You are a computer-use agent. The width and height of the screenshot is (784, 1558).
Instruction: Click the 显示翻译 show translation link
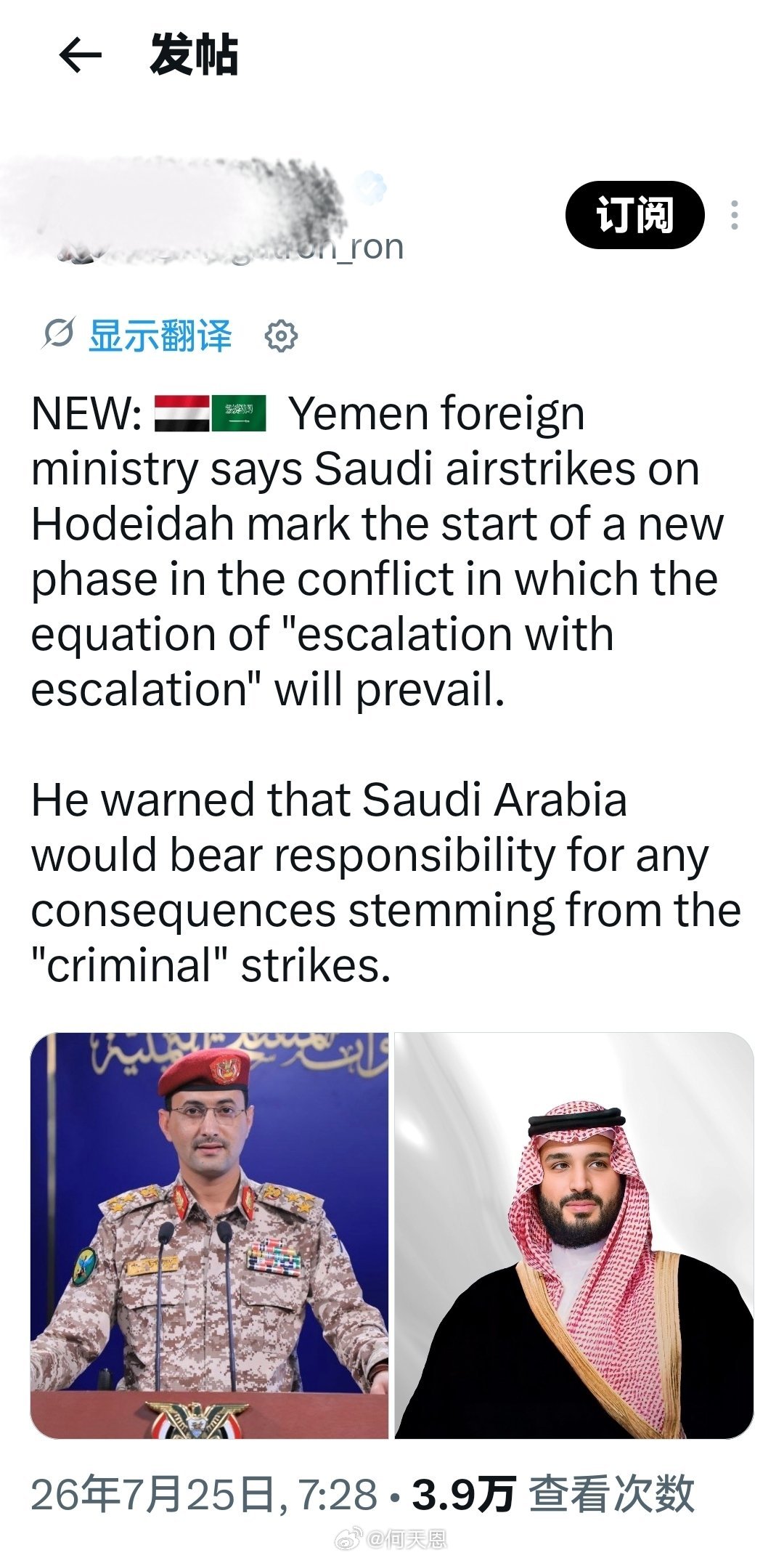tap(160, 336)
